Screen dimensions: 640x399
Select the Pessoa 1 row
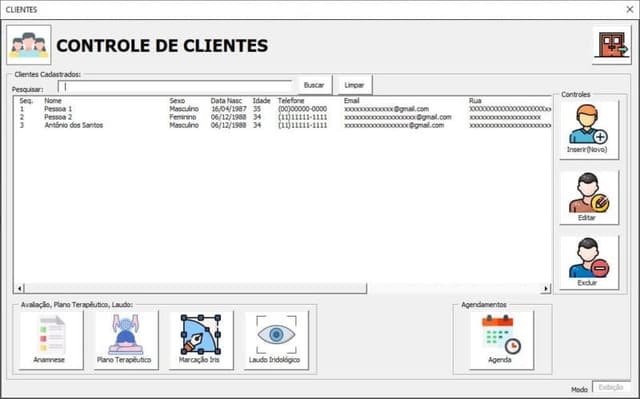pyautogui.click(x=282, y=109)
